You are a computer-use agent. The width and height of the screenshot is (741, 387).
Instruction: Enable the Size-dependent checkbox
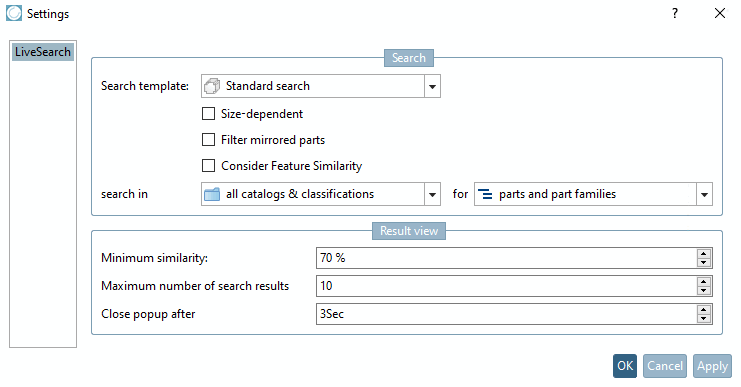pos(208,114)
